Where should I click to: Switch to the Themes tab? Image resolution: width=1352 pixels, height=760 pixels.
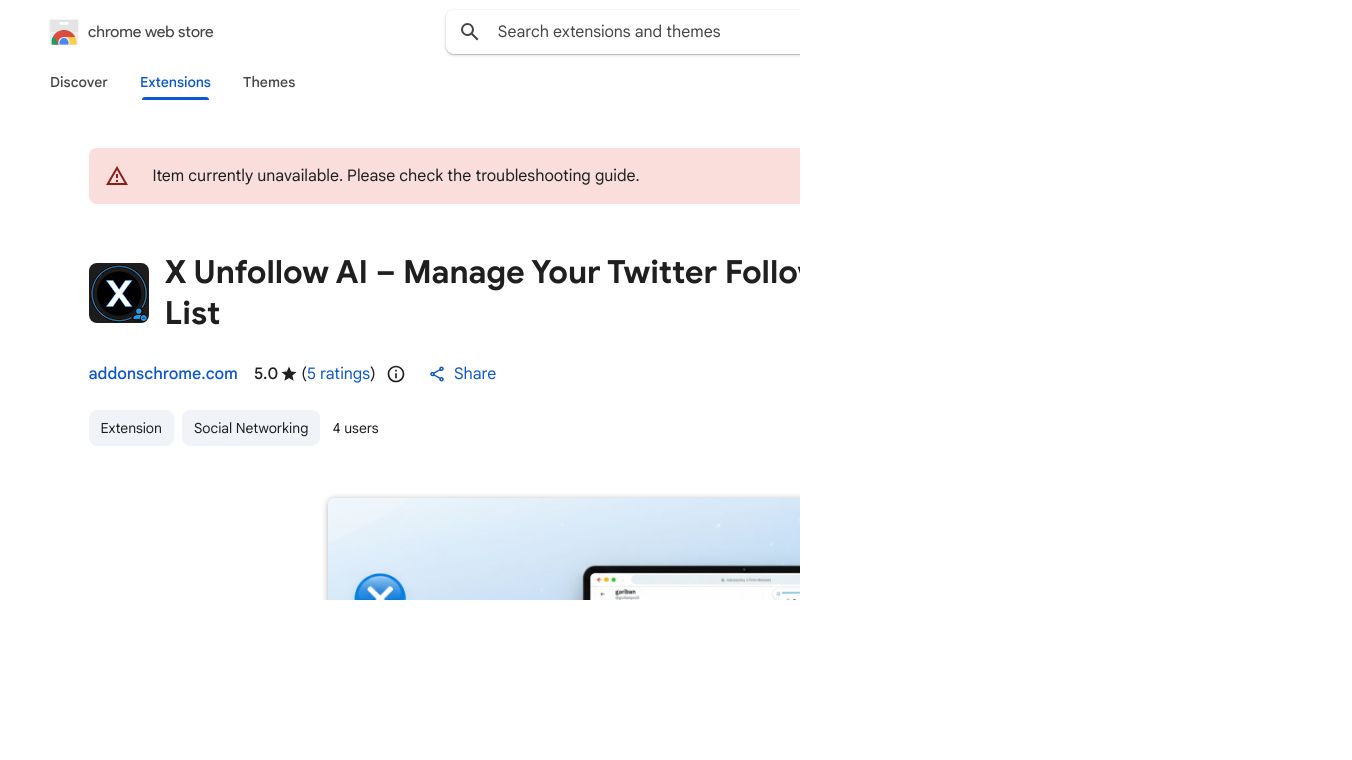point(269,82)
